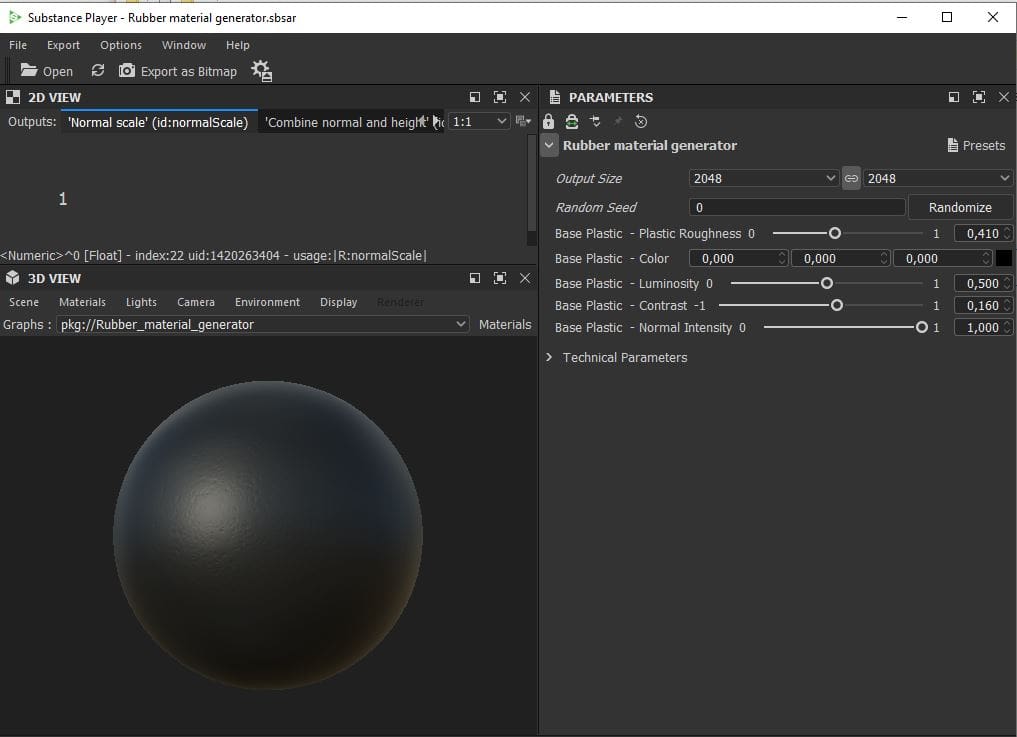1017x737 pixels.
Task: Click the Random Seed input field
Action: (797, 208)
